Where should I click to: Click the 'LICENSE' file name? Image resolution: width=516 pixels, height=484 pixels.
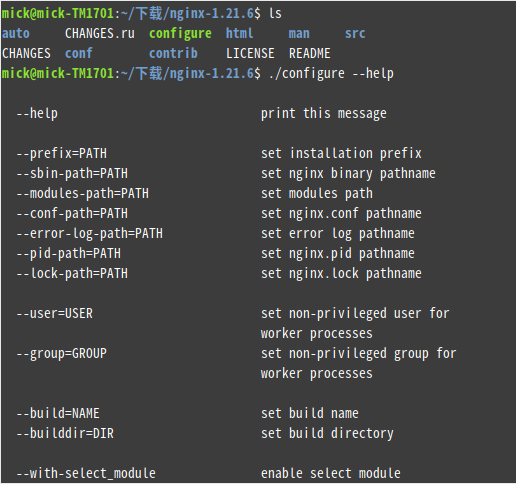click(x=250, y=53)
